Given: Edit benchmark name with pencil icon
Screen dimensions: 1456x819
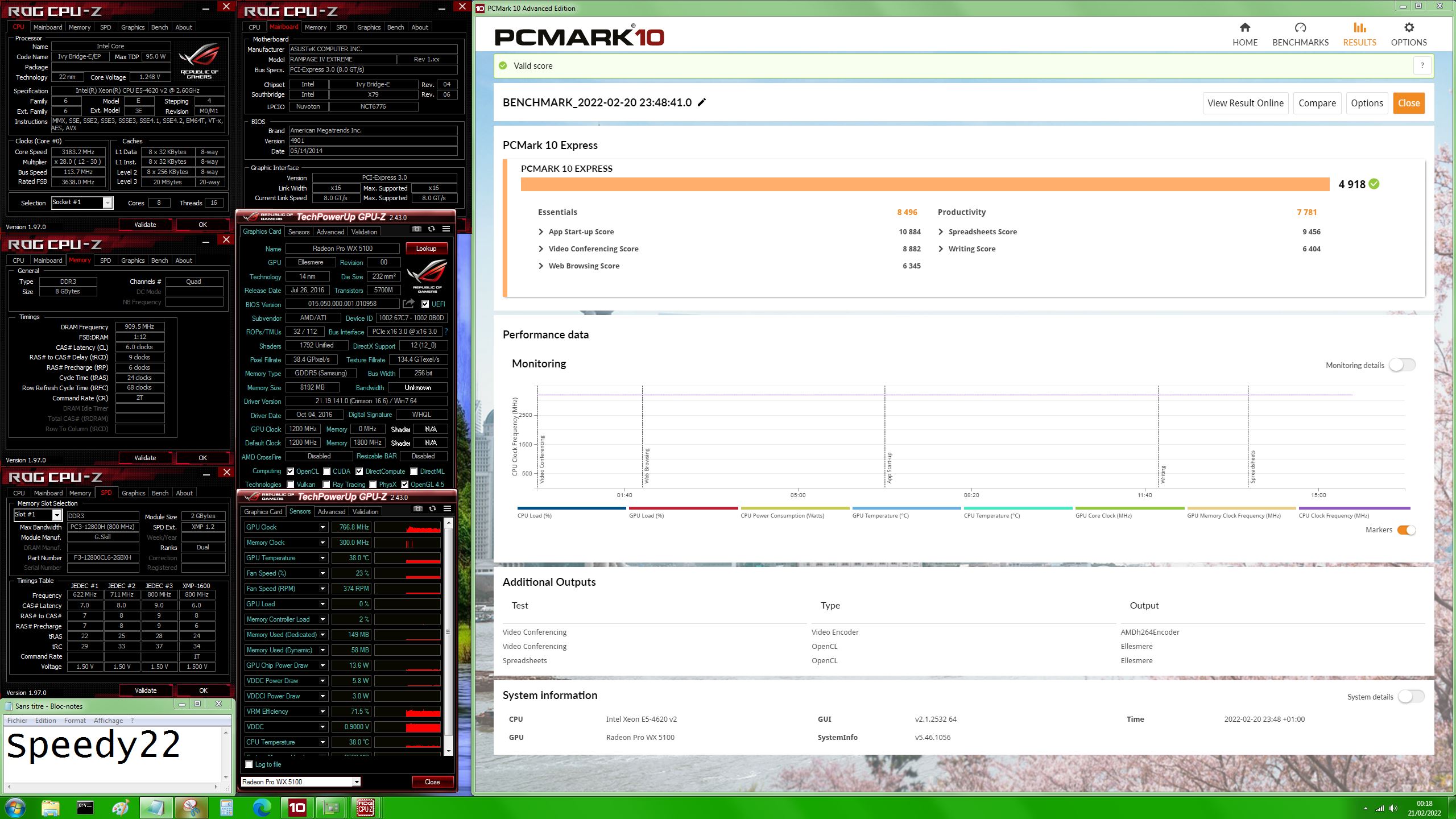Looking at the screenshot, I should pyautogui.click(x=702, y=102).
